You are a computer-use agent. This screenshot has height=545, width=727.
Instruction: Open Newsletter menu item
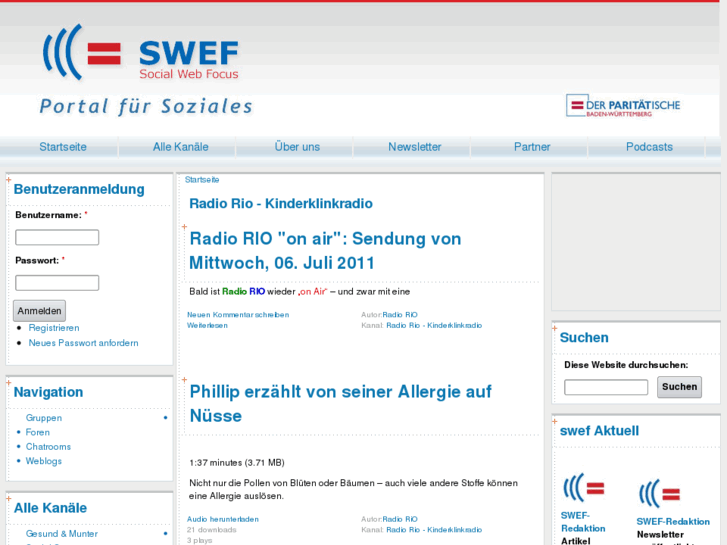(x=415, y=147)
